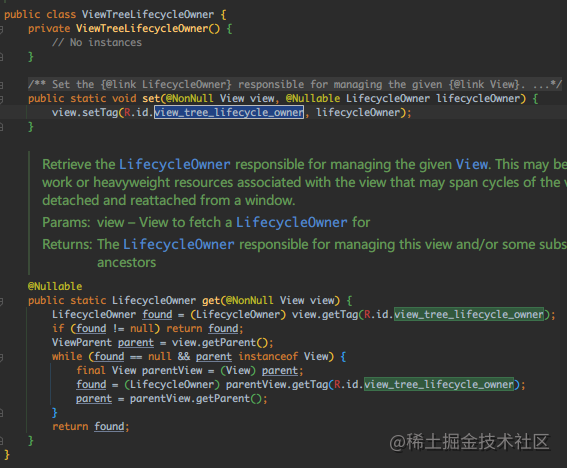Click the word 'ancestors' in the Returns documentation
The width and height of the screenshot is (567, 468).
point(127,263)
